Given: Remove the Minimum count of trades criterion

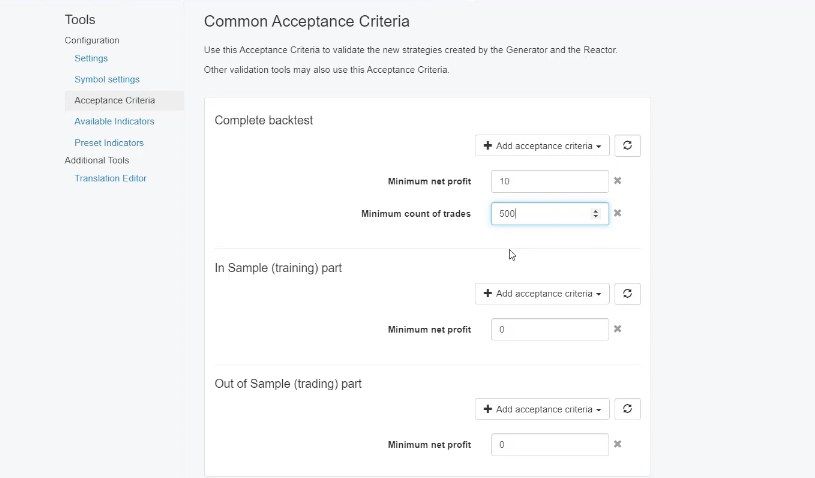Looking at the screenshot, I should point(618,213).
